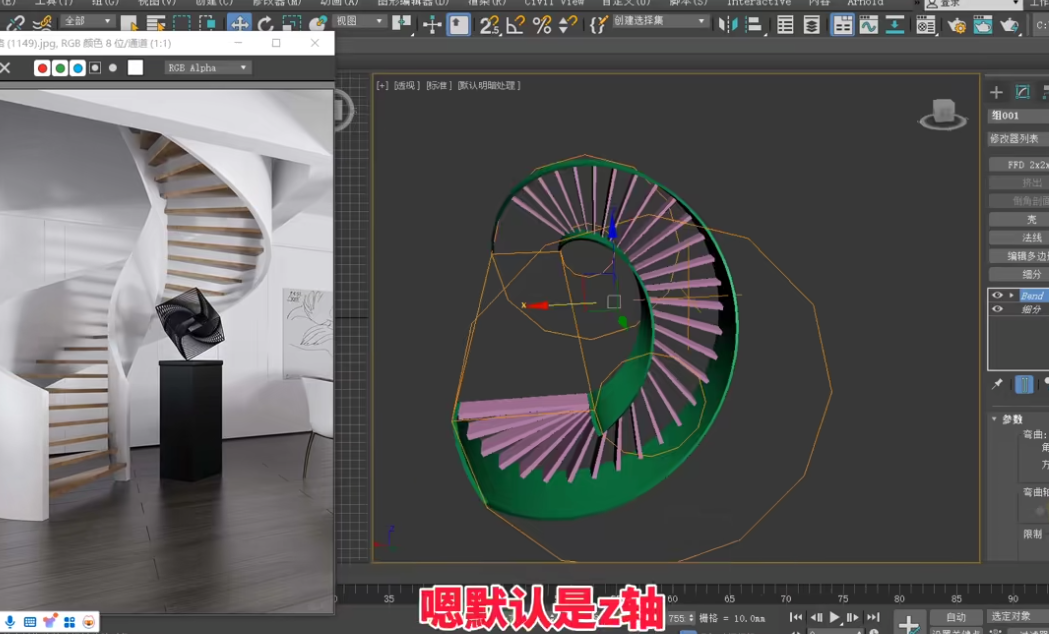Open the RGB Alpha channel dropdown
This screenshot has height=634, width=1049.
click(x=208, y=68)
